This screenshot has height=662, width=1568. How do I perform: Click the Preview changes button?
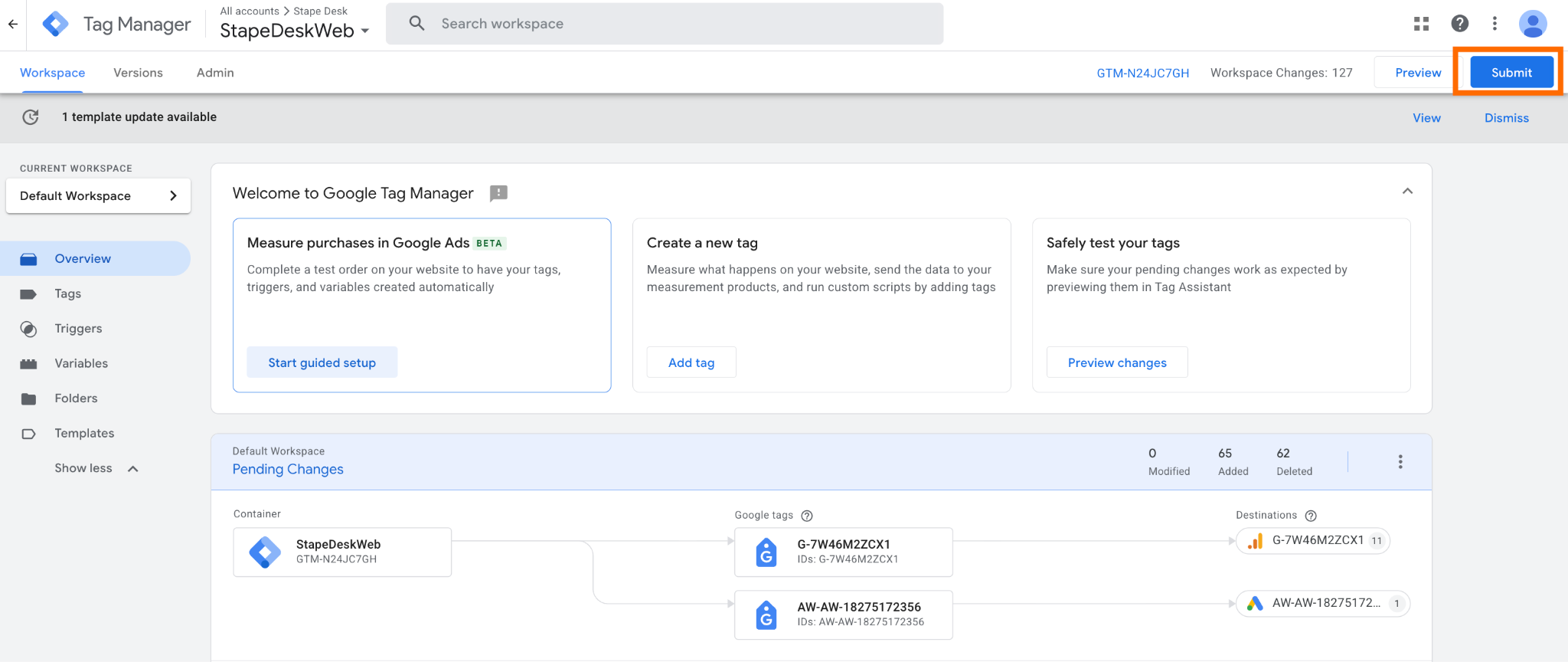[1117, 362]
